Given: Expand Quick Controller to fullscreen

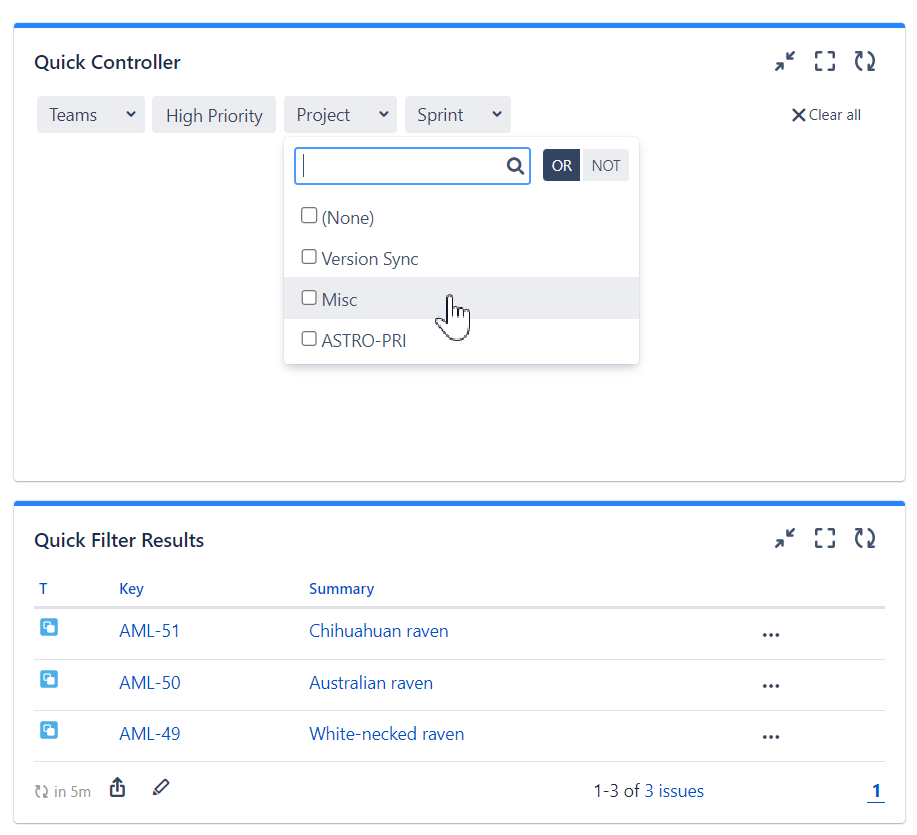Looking at the screenshot, I should tap(825, 61).
